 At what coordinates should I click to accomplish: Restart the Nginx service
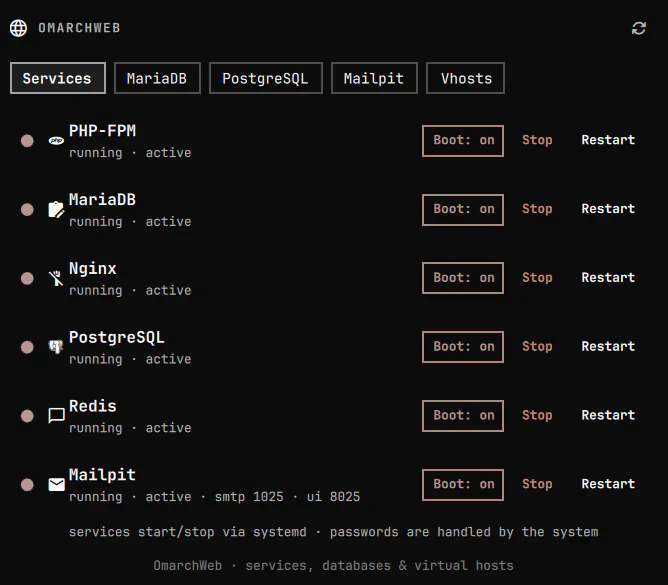(608, 277)
